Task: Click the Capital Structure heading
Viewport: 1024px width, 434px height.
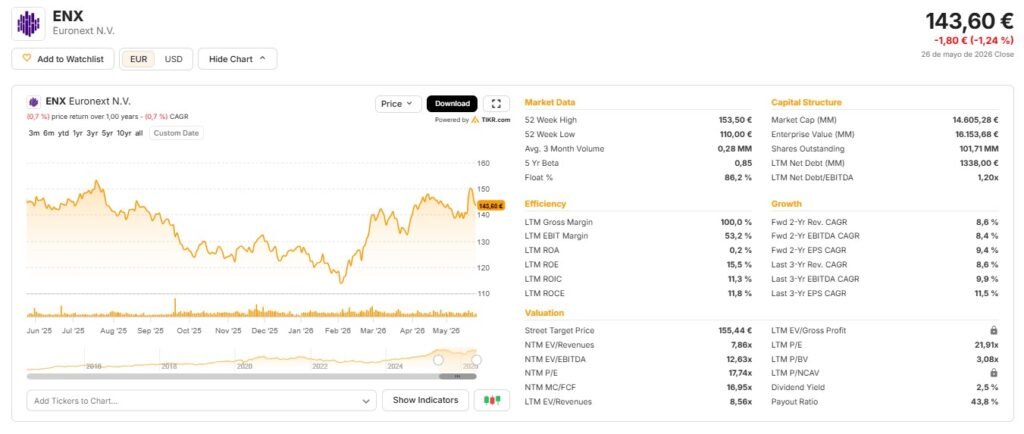Action: pos(806,102)
